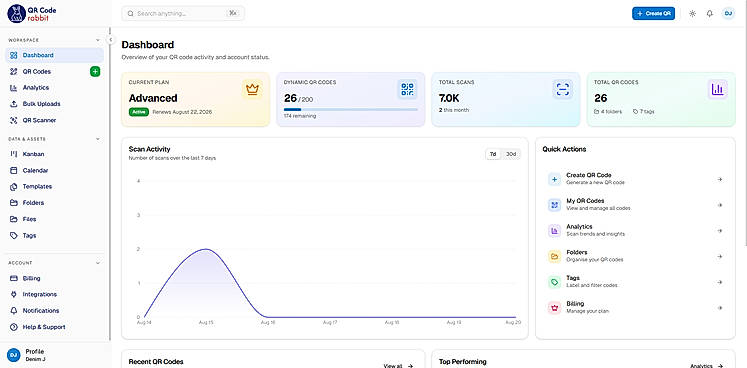Open the Kanban page
This screenshot has width=747, height=368.
click(x=54, y=154)
